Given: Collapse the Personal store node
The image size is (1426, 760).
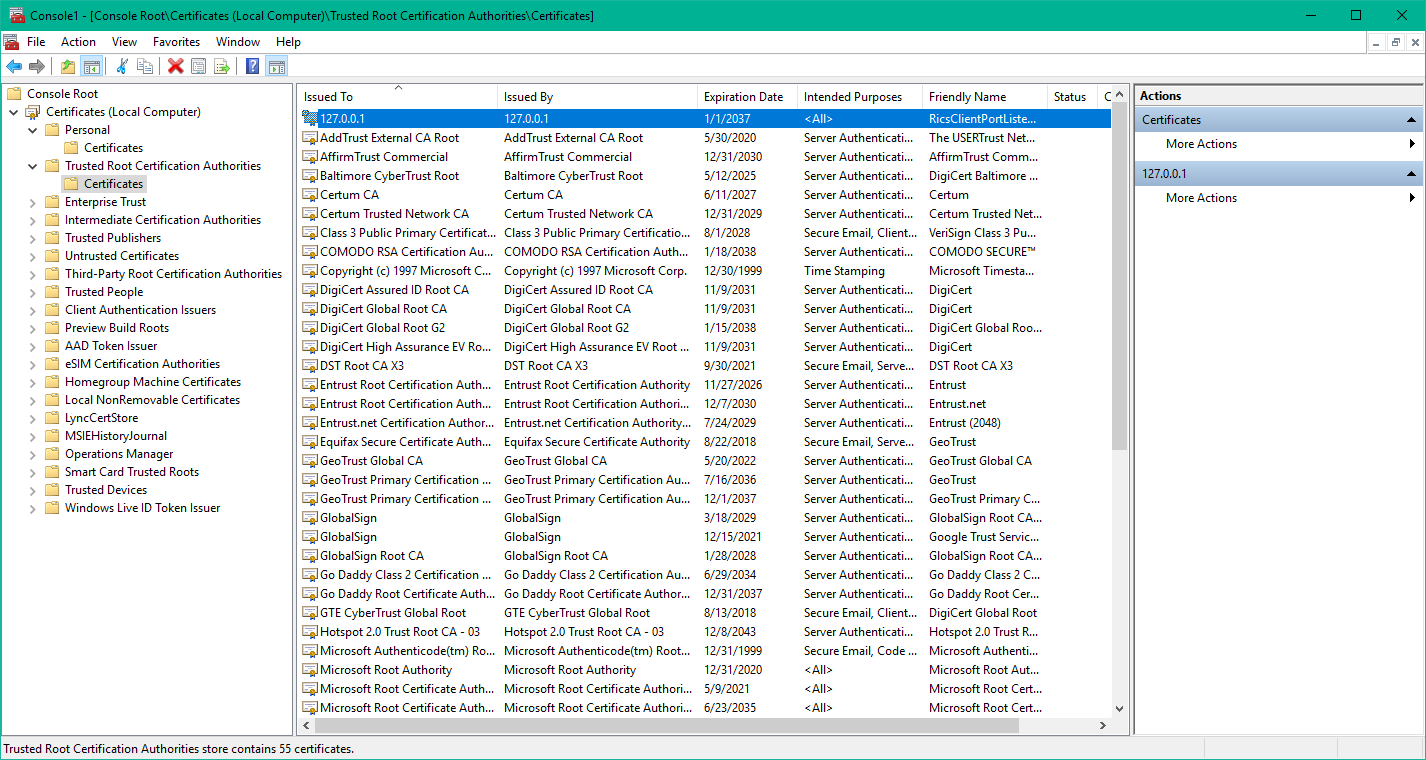Looking at the screenshot, I should click(32, 130).
